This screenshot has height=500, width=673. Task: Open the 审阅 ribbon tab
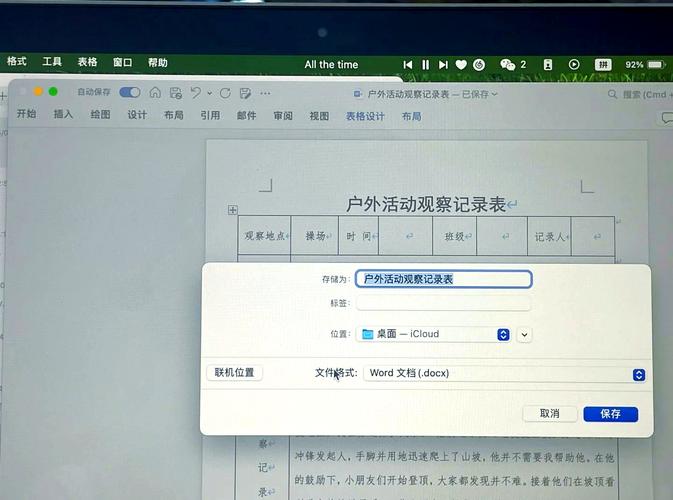(283, 116)
